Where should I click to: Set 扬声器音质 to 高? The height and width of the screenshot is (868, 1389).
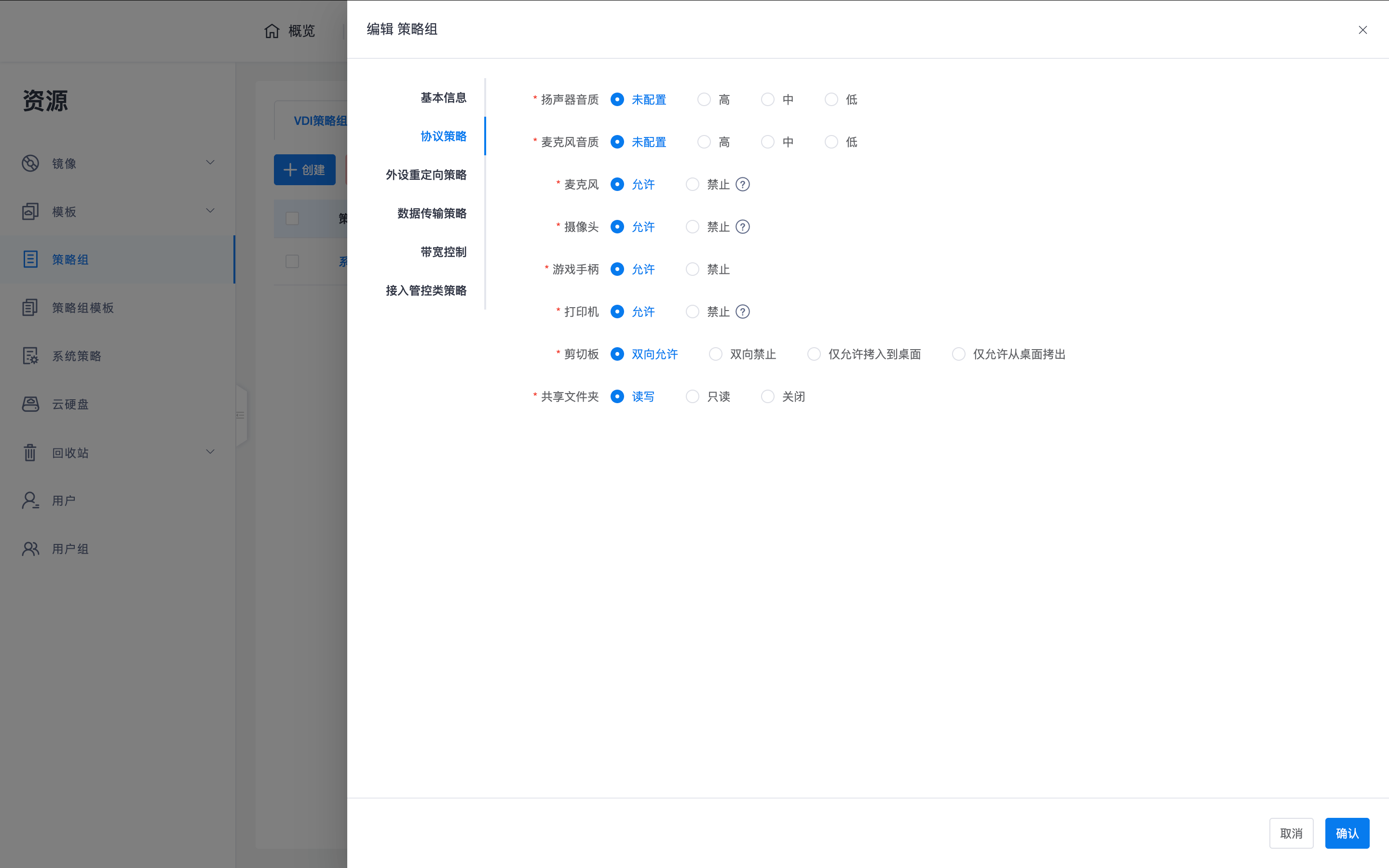[704, 99]
